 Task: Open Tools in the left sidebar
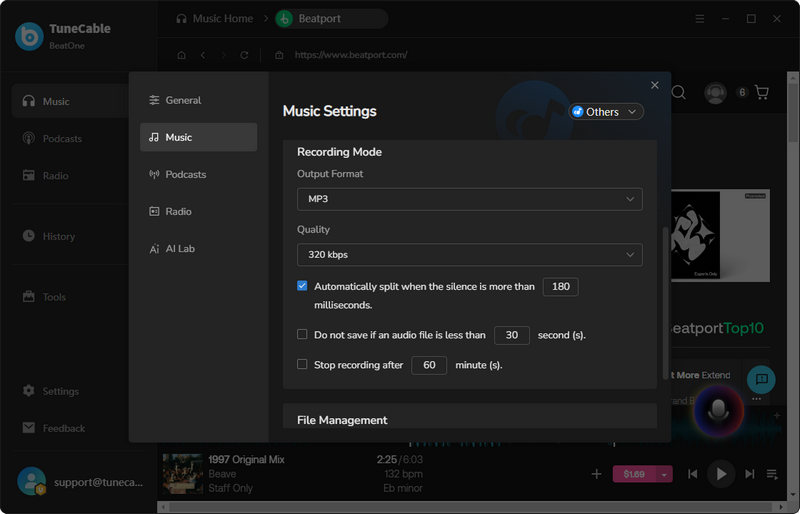coord(44,297)
